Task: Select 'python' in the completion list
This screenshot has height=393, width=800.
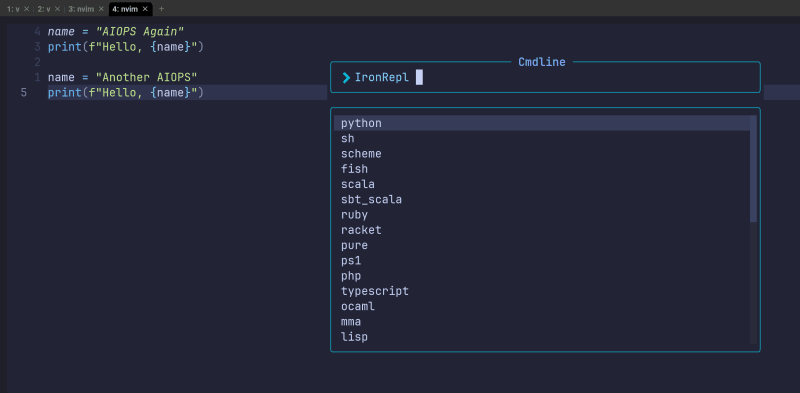Action: pos(542,123)
